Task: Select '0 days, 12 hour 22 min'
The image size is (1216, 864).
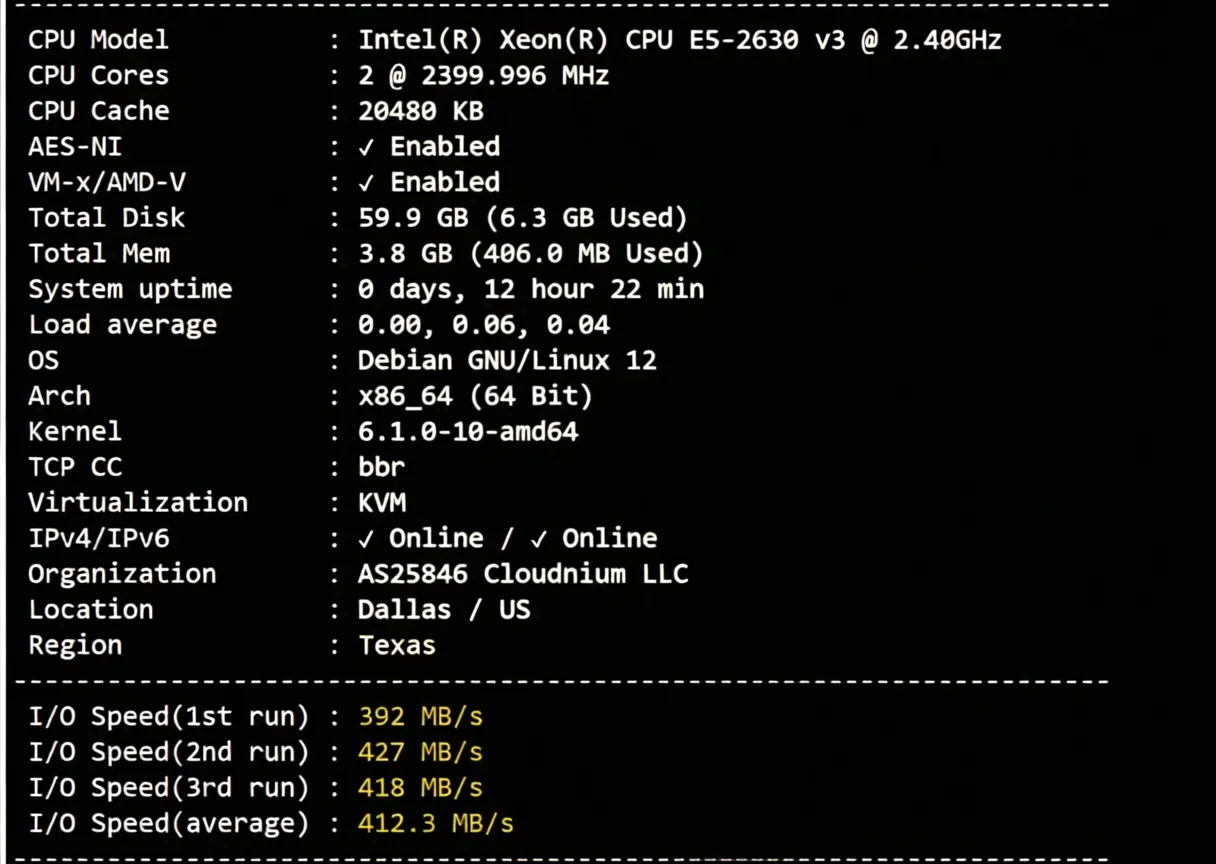Action: tap(531, 290)
